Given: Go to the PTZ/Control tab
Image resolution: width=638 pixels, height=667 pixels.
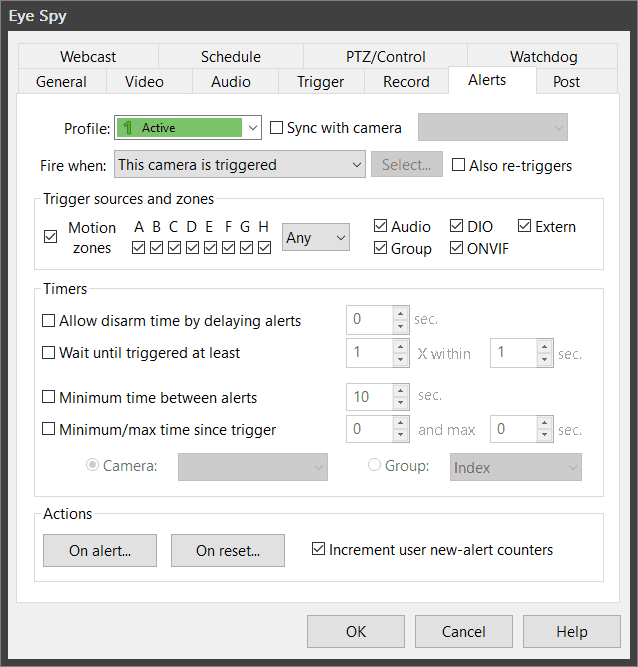Looking at the screenshot, I should pyautogui.click(x=385, y=56).
